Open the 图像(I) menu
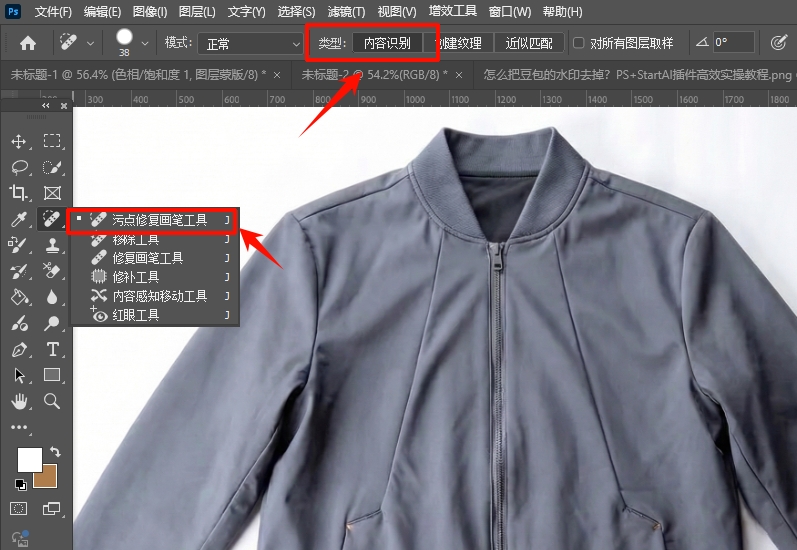This screenshot has width=797, height=550. (150, 11)
